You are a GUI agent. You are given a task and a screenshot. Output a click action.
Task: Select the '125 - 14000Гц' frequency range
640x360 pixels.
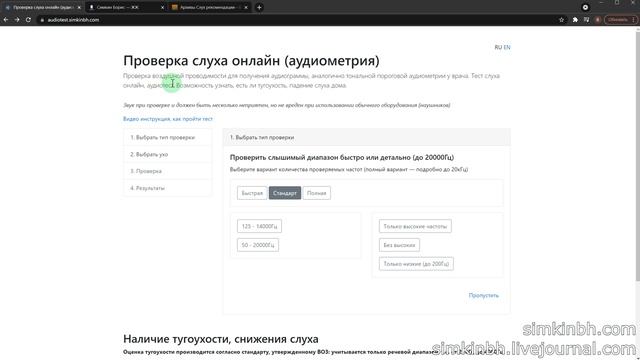(259, 226)
